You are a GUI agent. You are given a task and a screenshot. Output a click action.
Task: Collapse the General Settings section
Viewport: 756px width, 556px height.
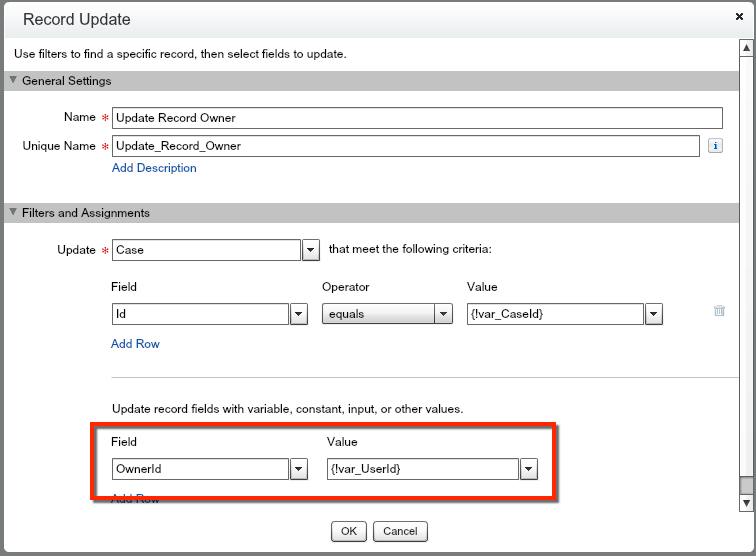click(13, 81)
